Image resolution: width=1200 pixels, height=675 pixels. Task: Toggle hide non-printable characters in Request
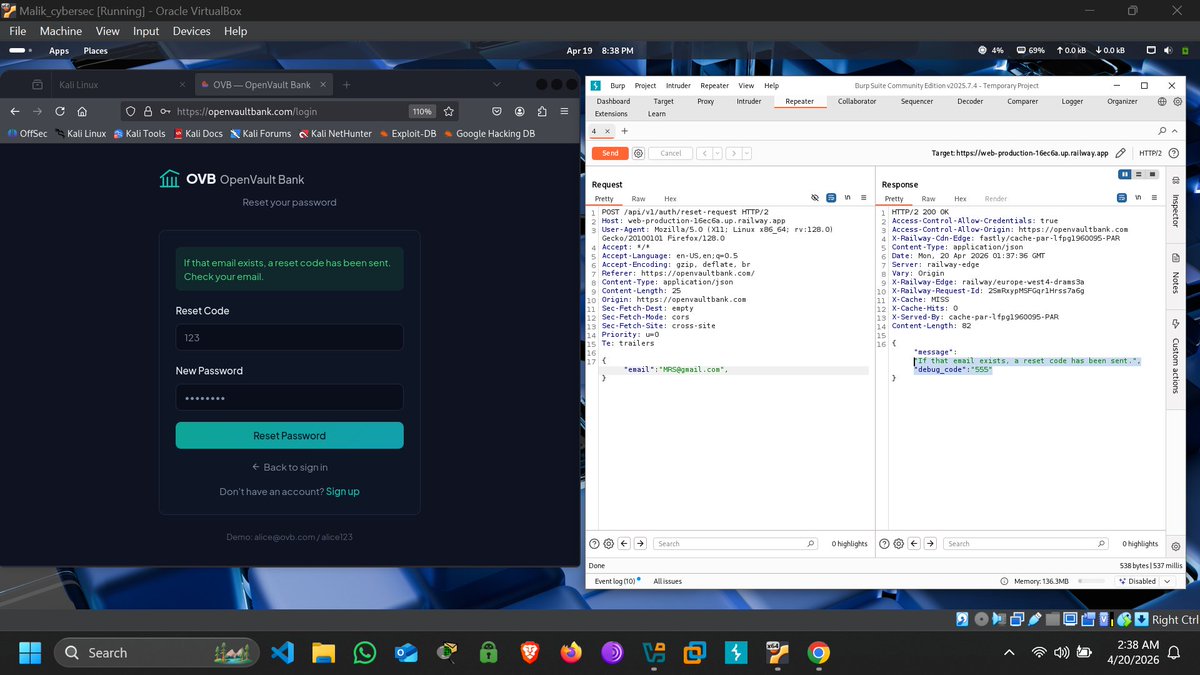[815, 199]
